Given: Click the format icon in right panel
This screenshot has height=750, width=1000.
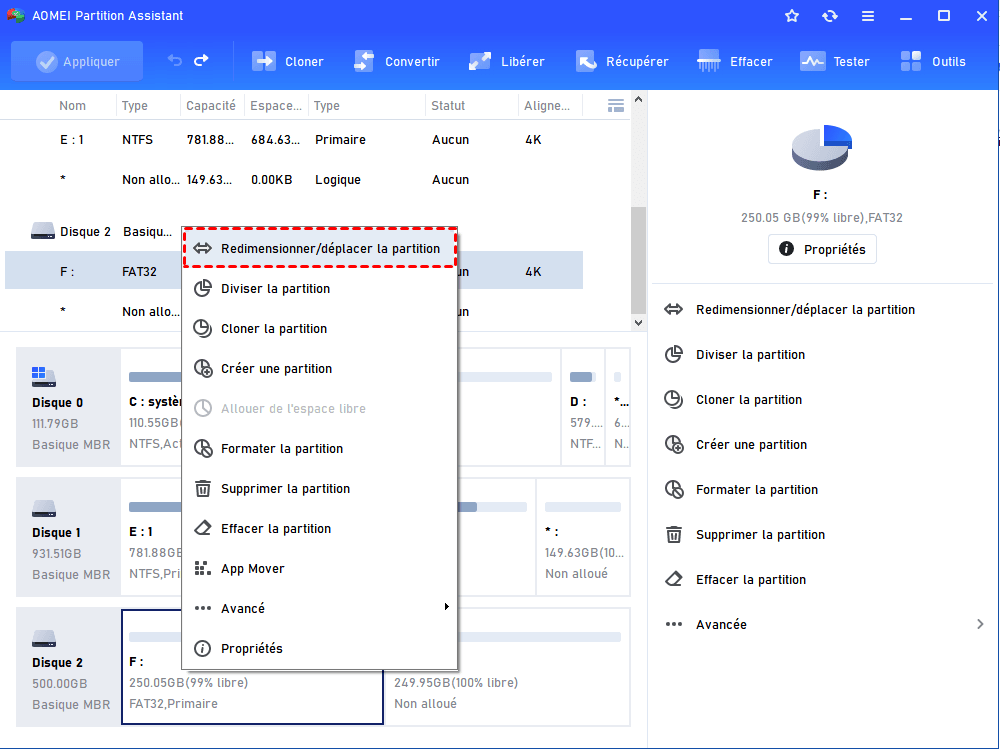Looking at the screenshot, I should tap(673, 489).
